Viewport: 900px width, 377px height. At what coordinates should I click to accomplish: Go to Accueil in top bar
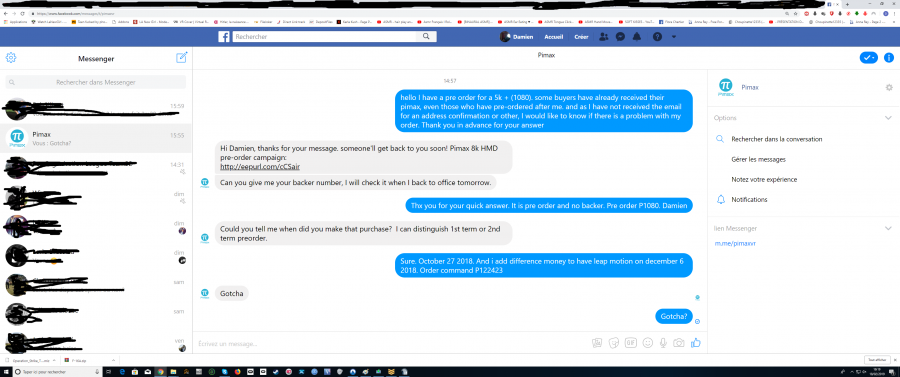pos(554,37)
